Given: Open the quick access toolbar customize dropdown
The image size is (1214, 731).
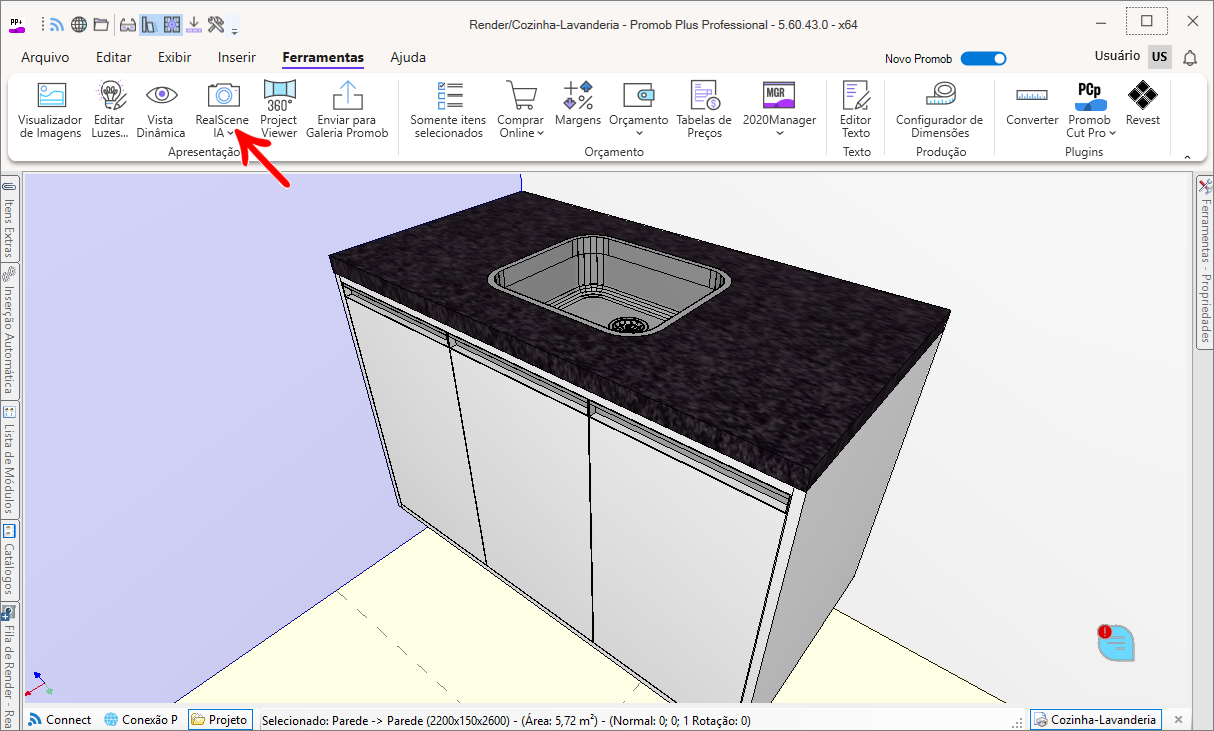Looking at the screenshot, I should pos(234,31).
